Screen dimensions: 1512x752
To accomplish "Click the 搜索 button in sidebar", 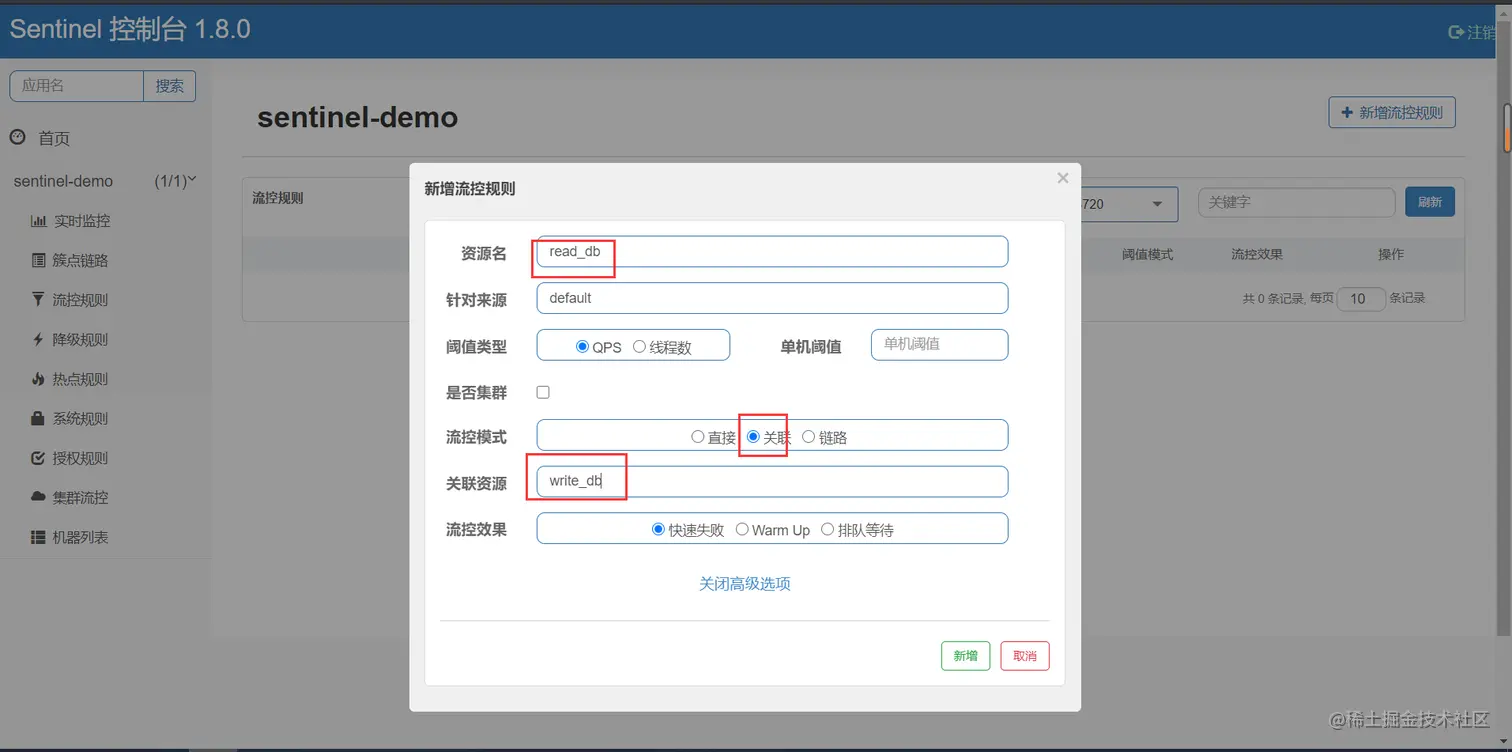I will click(x=170, y=86).
